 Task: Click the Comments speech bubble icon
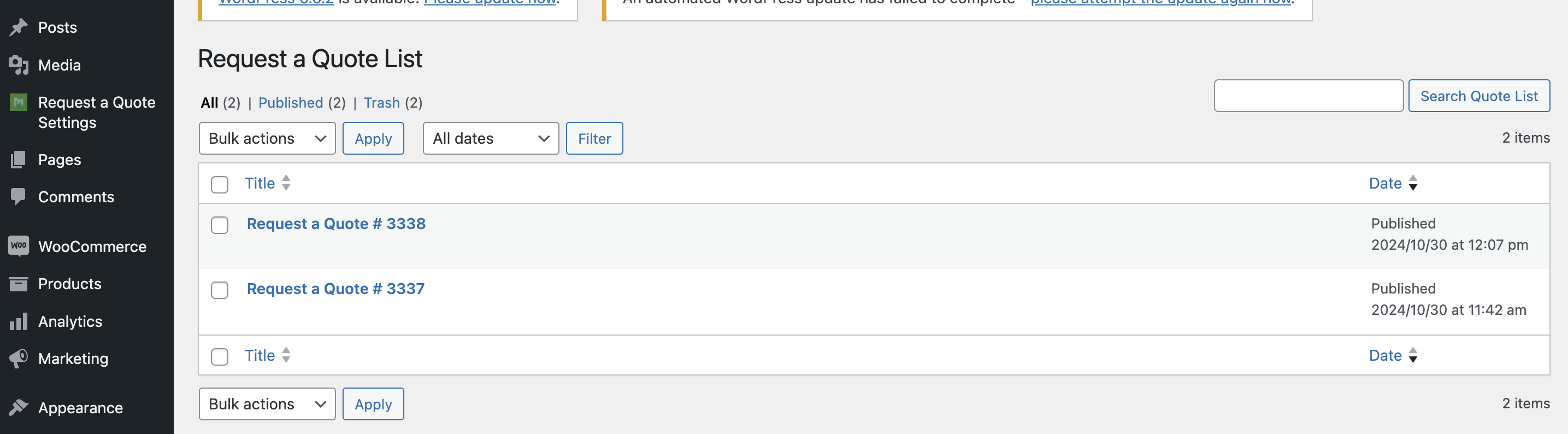pyautogui.click(x=19, y=197)
